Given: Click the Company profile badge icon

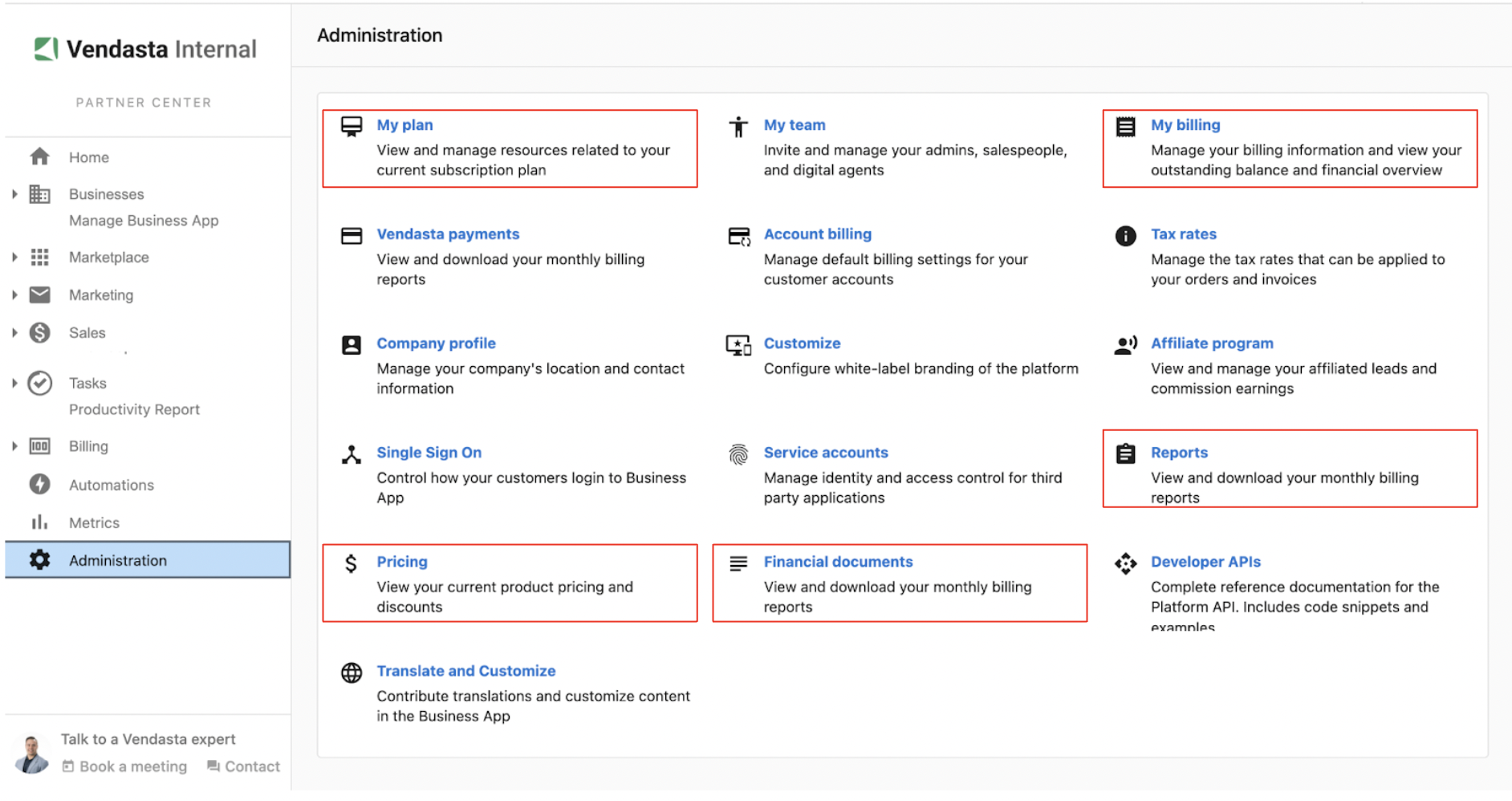Looking at the screenshot, I should coord(352,345).
